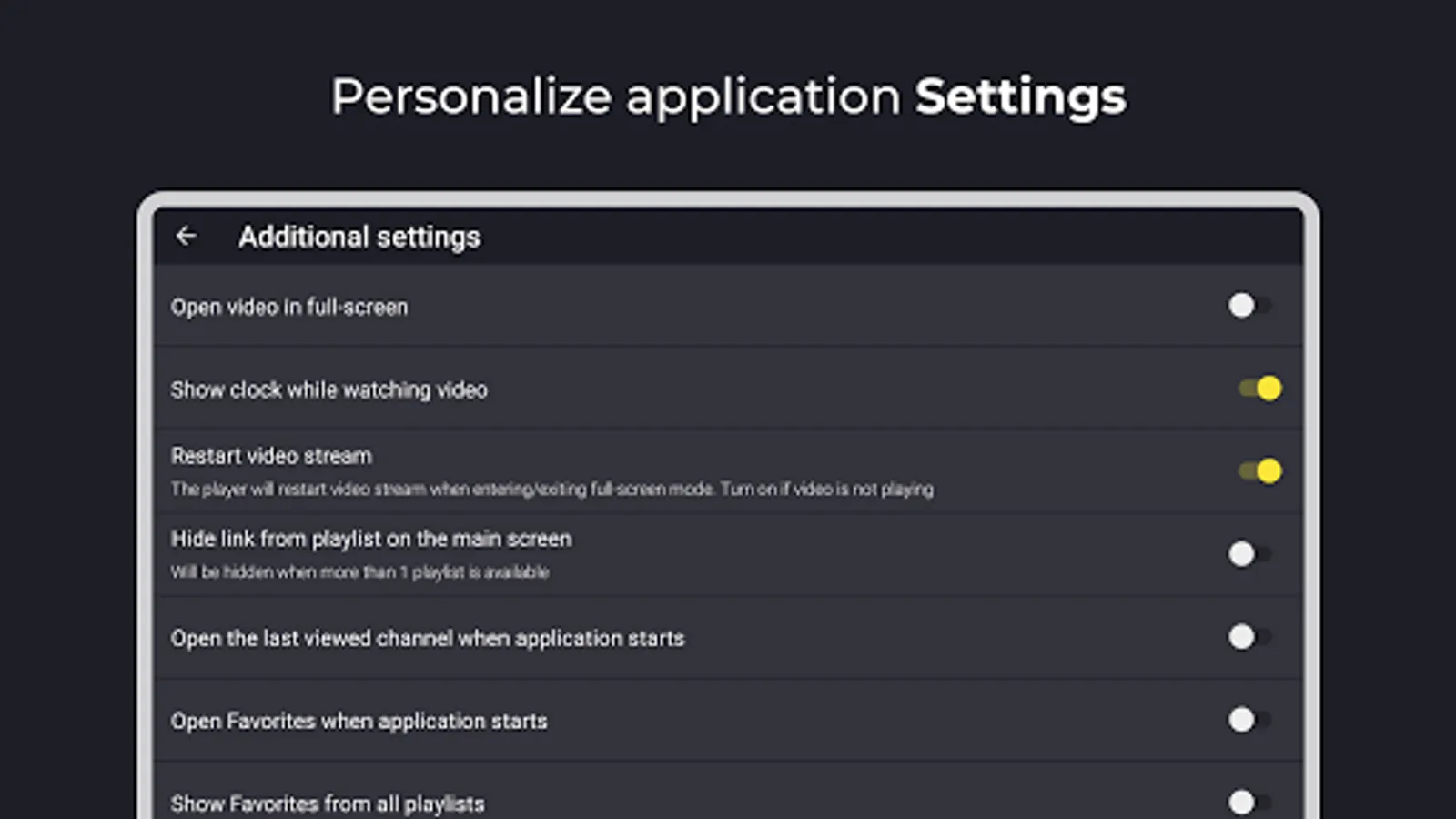Click the 'Personalize application' headline text
This screenshot has width=1456, height=819.
(x=615, y=97)
